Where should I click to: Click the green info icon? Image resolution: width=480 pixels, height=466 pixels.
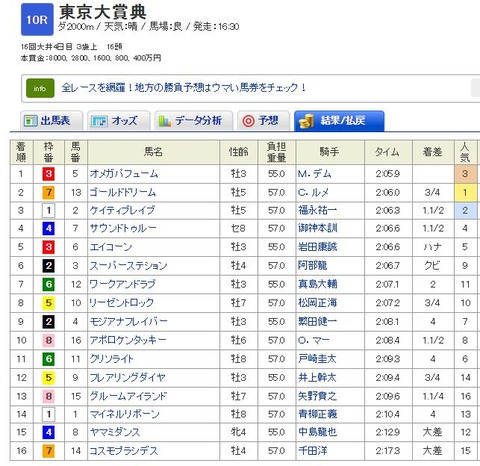click(x=40, y=88)
